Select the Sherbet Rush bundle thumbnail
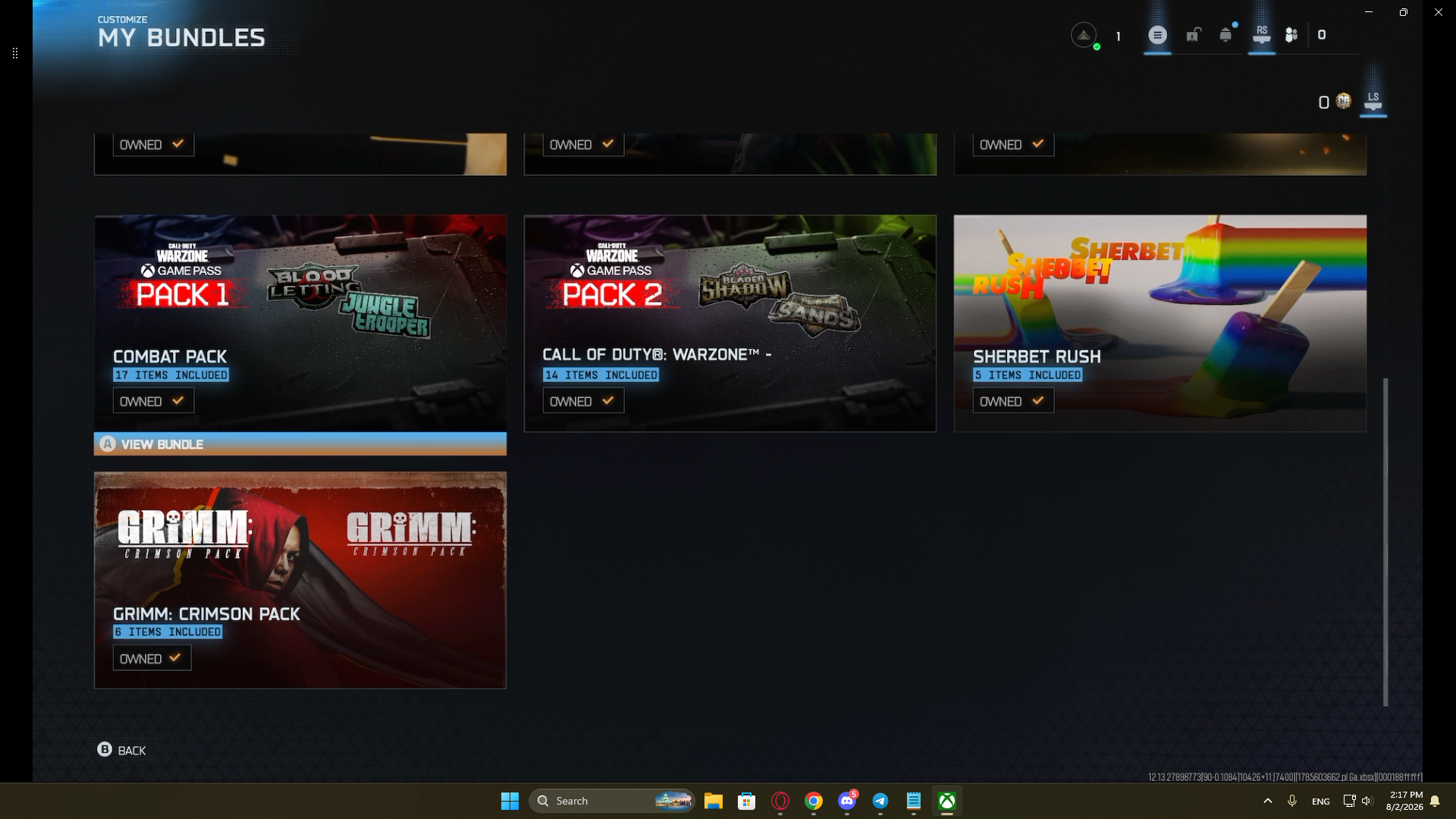Viewport: 1456px width, 819px height. pyautogui.click(x=1160, y=323)
